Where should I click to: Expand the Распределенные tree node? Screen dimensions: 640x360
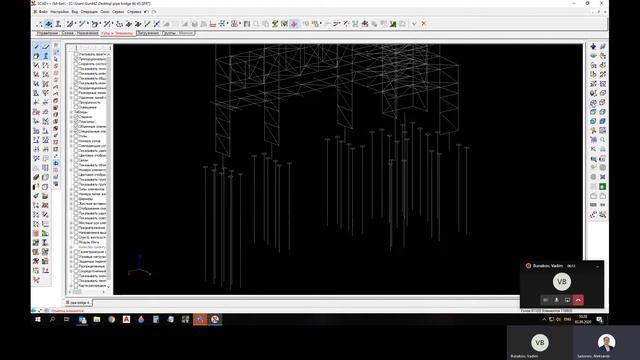[x=71, y=266]
